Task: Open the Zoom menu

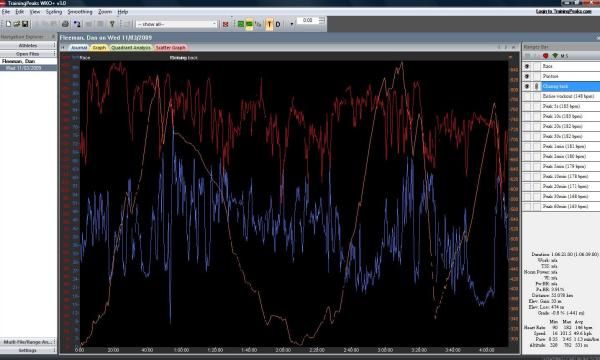Action: click(x=104, y=12)
